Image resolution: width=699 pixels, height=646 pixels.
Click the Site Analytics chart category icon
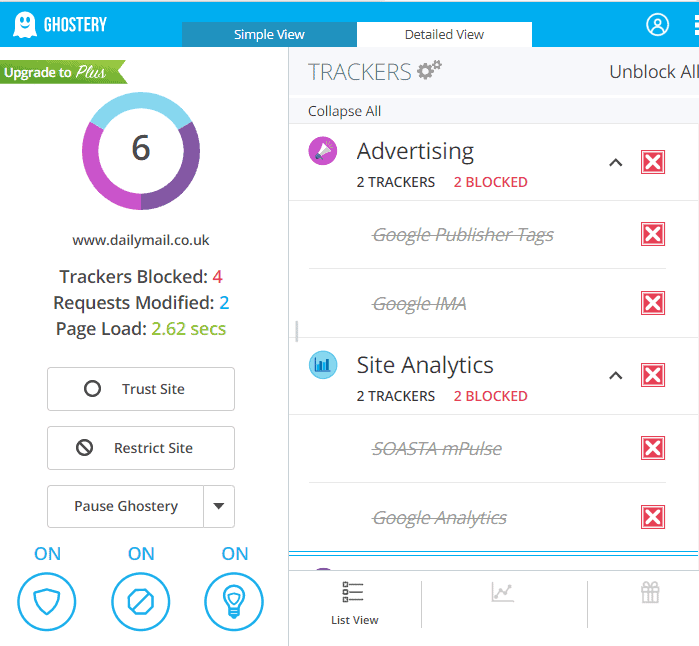(323, 365)
